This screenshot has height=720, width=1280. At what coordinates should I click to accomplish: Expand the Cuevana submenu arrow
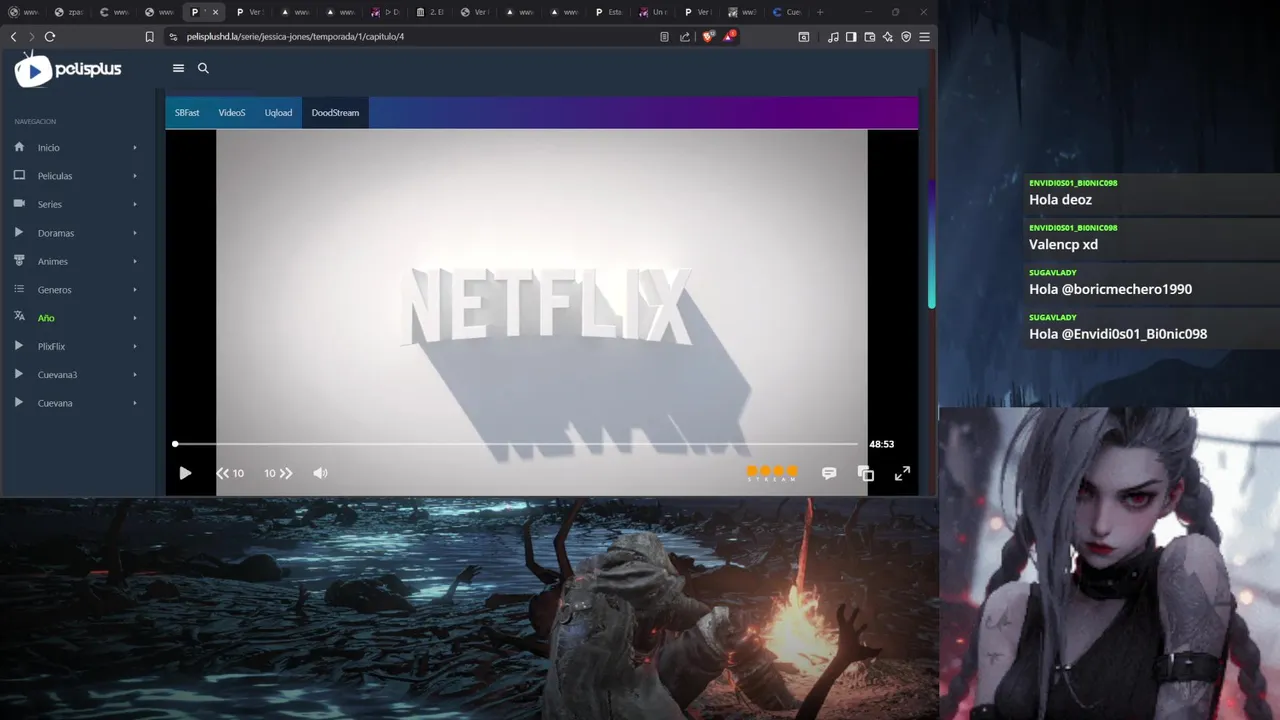coord(135,403)
